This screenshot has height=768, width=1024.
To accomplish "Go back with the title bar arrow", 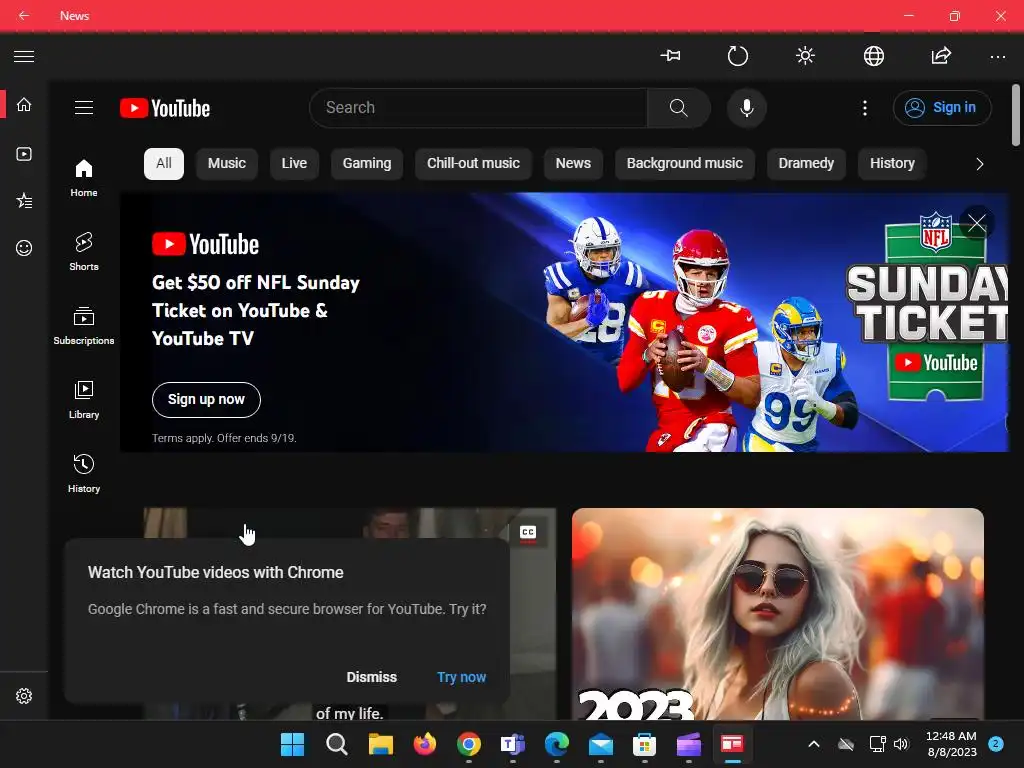I will (24, 15).
